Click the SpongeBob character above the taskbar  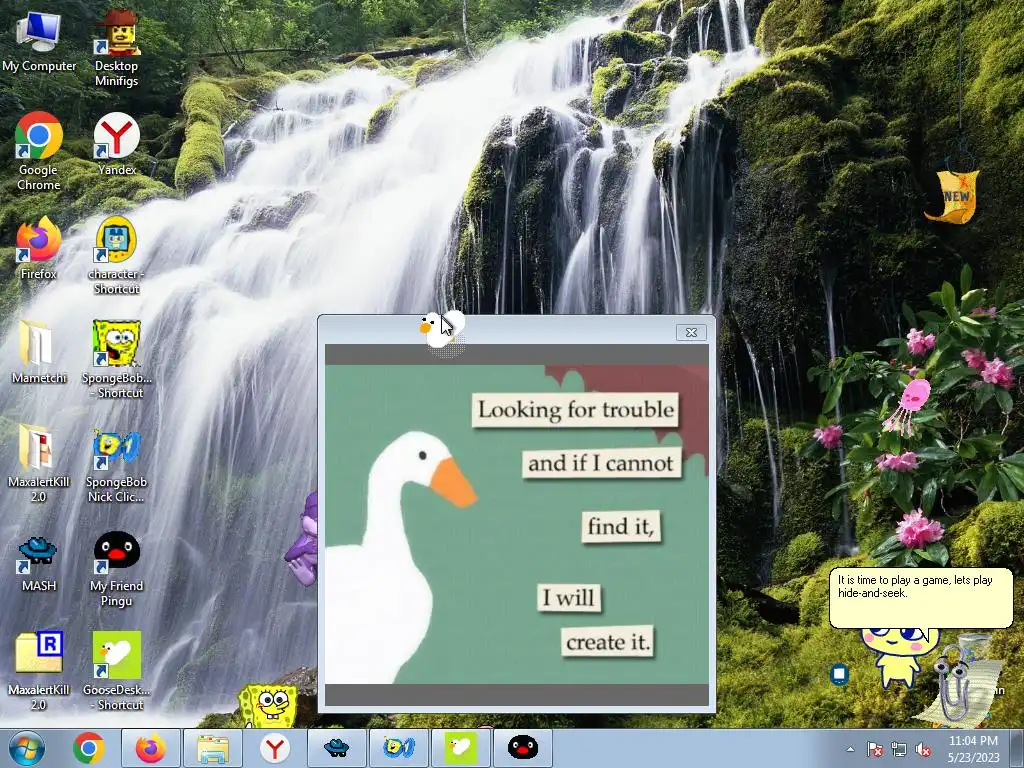[268, 706]
